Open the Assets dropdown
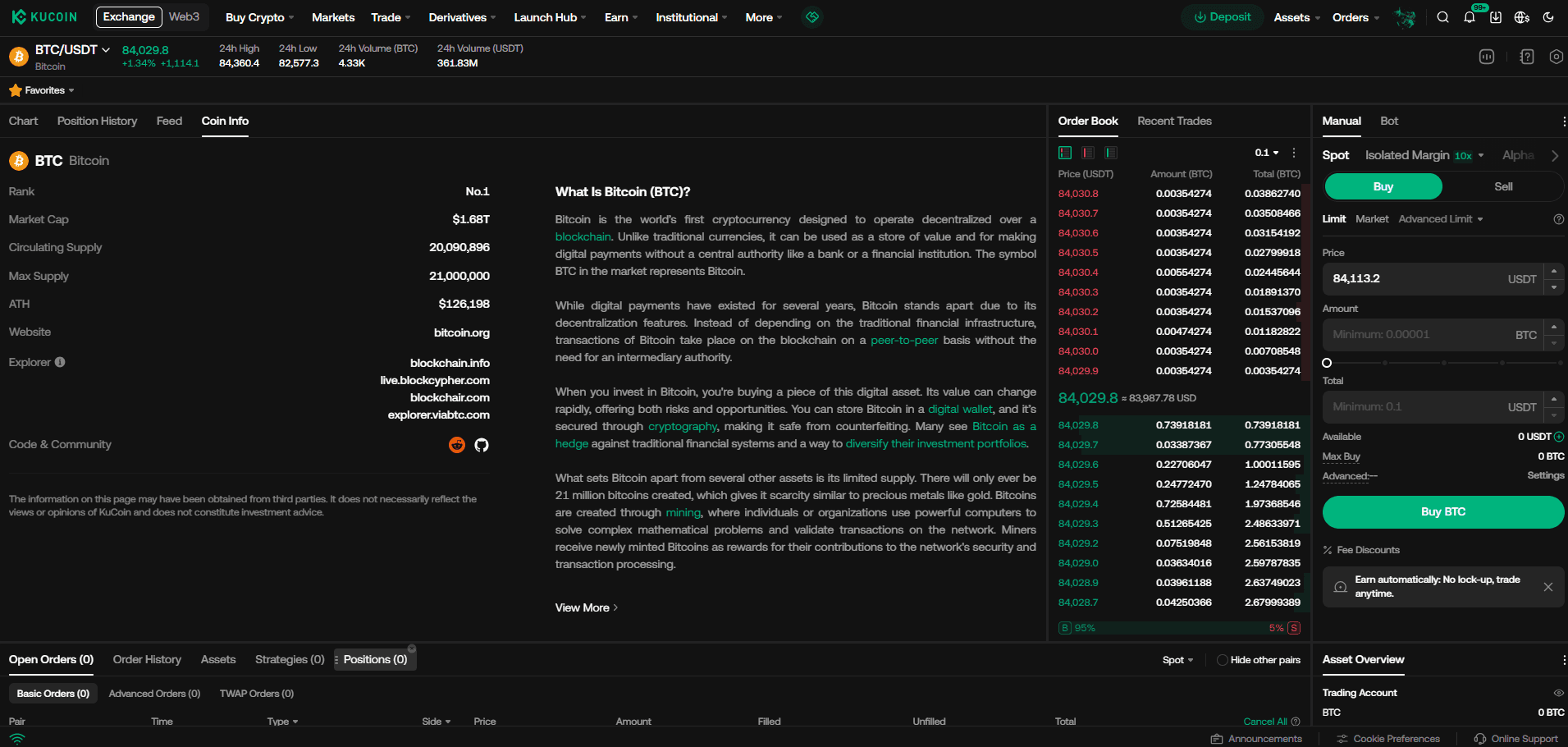 [x=1296, y=17]
